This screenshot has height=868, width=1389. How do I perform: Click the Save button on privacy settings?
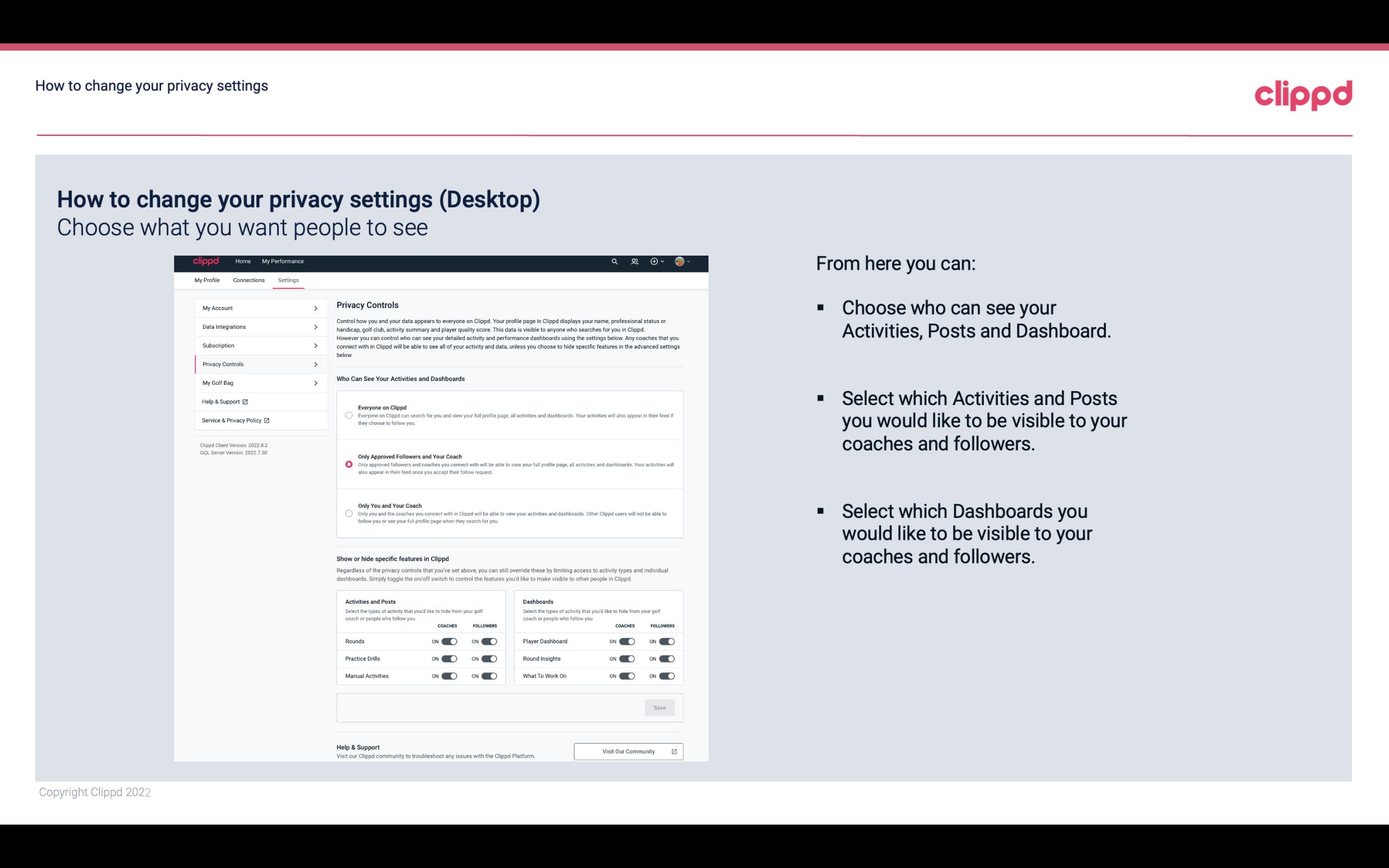[660, 708]
